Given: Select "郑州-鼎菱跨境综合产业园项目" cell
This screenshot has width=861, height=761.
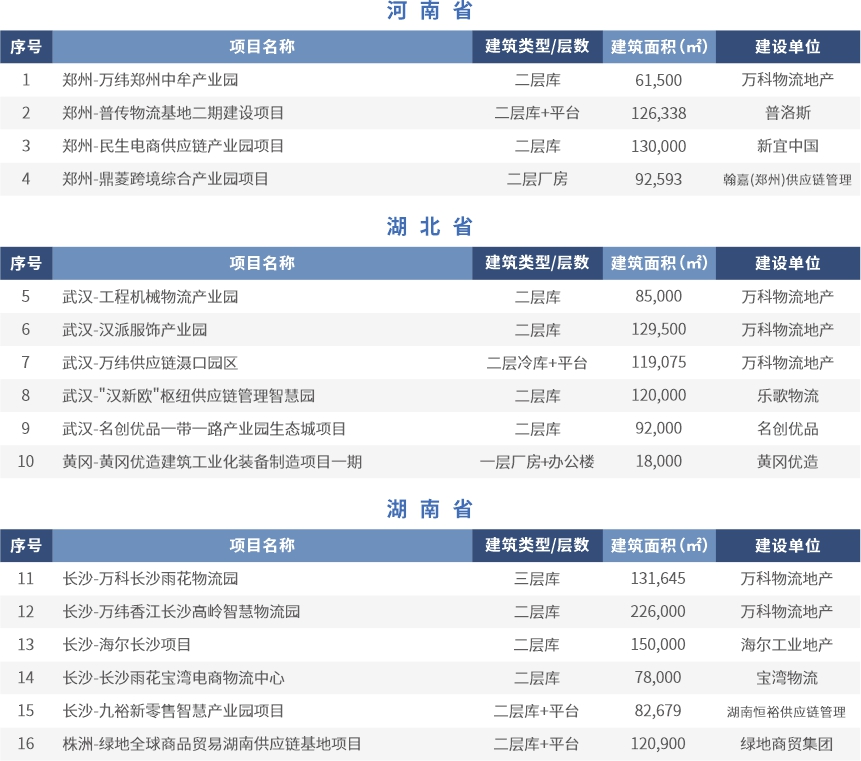Looking at the screenshot, I should tap(165, 179).
